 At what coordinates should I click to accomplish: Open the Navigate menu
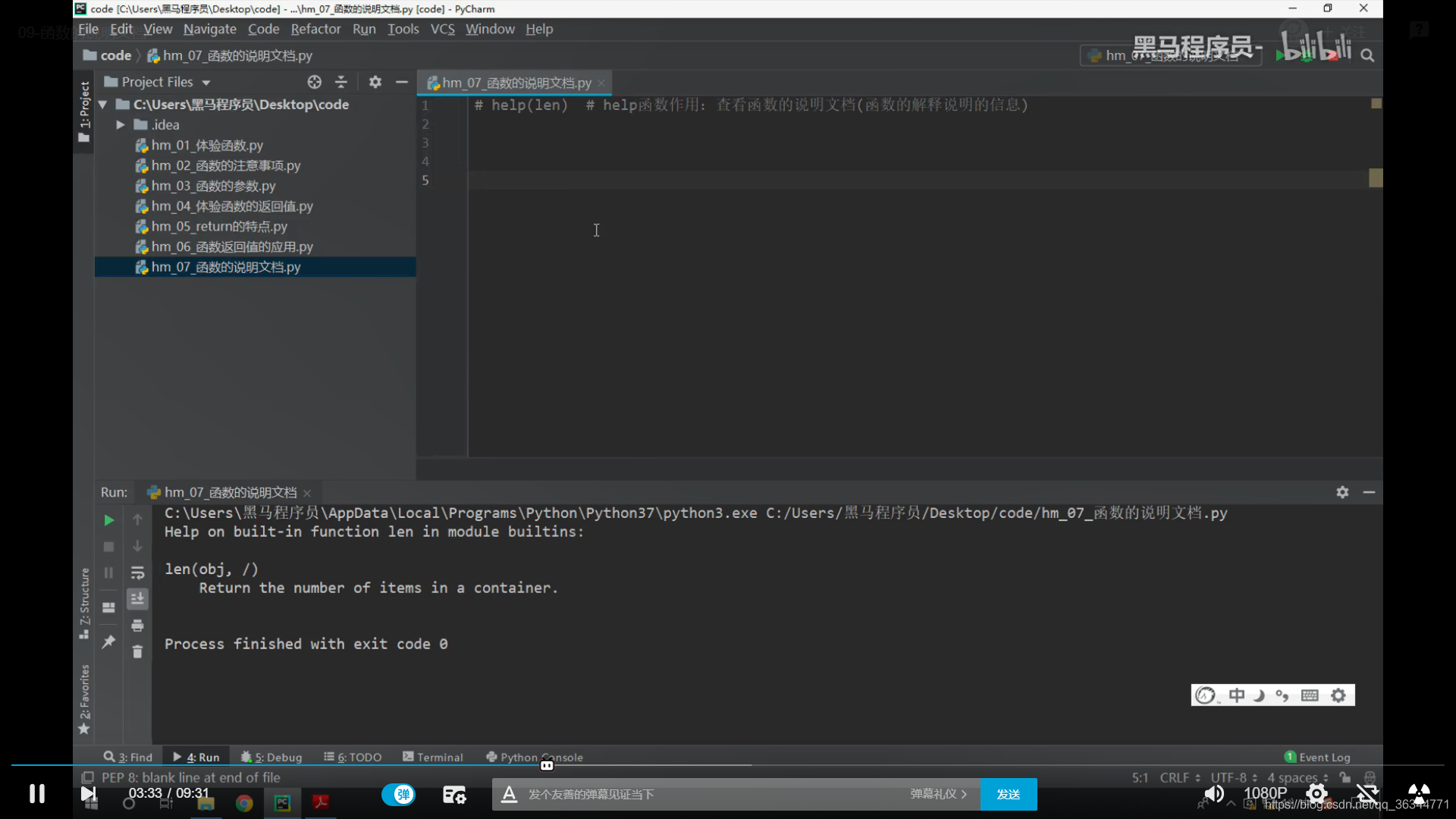(210, 29)
